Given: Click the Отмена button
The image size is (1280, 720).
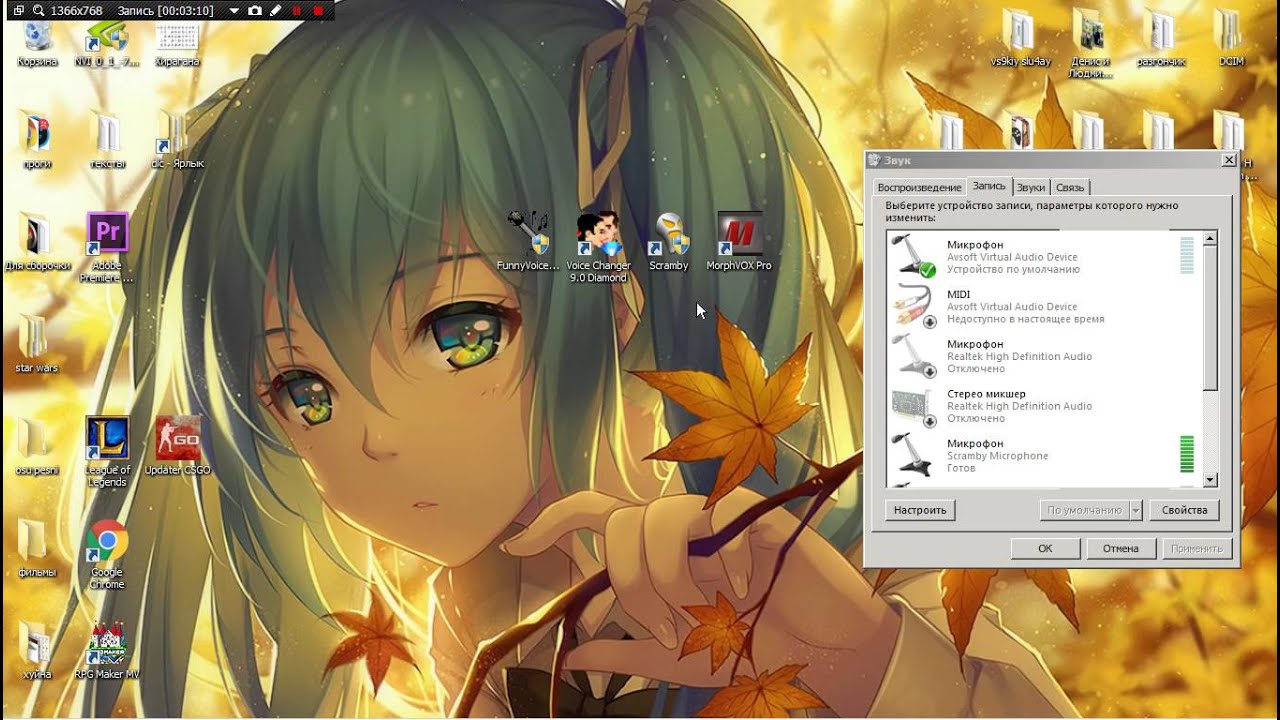Looking at the screenshot, I should click(x=1121, y=548).
